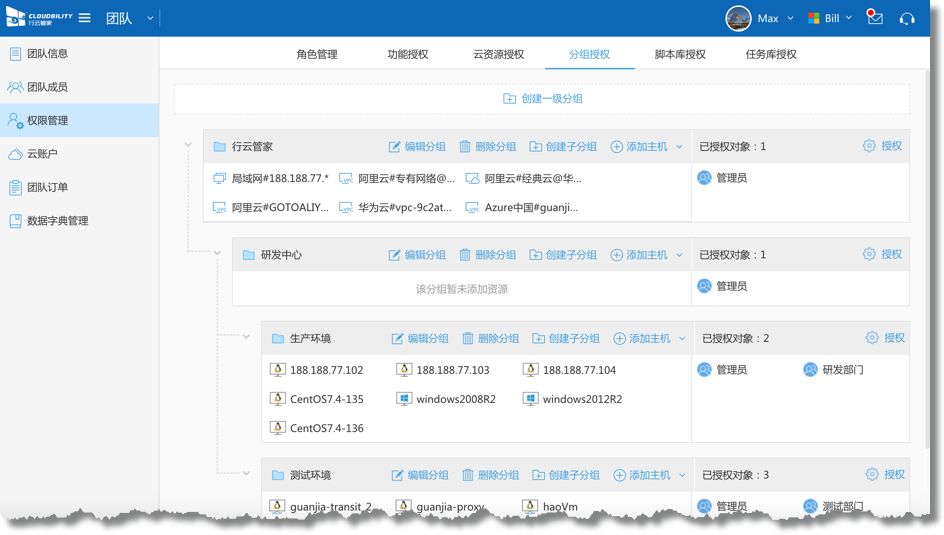Click gear 授权 icon for 研发中心

tap(870, 255)
